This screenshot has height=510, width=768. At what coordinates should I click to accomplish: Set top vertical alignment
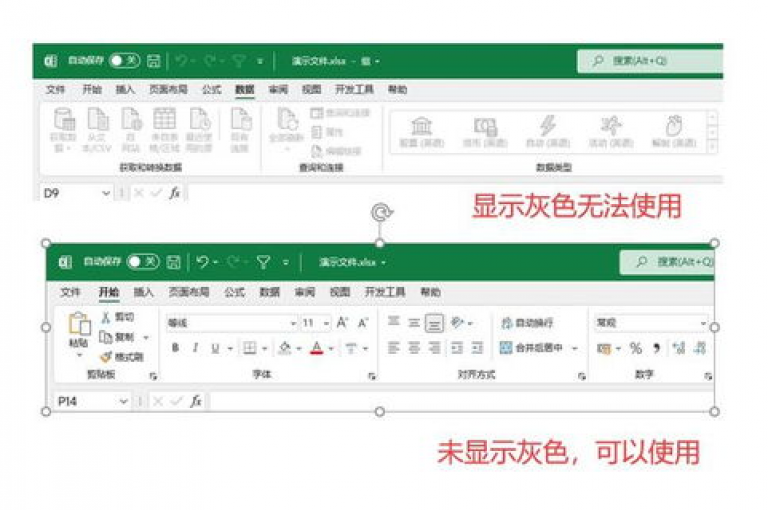click(393, 322)
